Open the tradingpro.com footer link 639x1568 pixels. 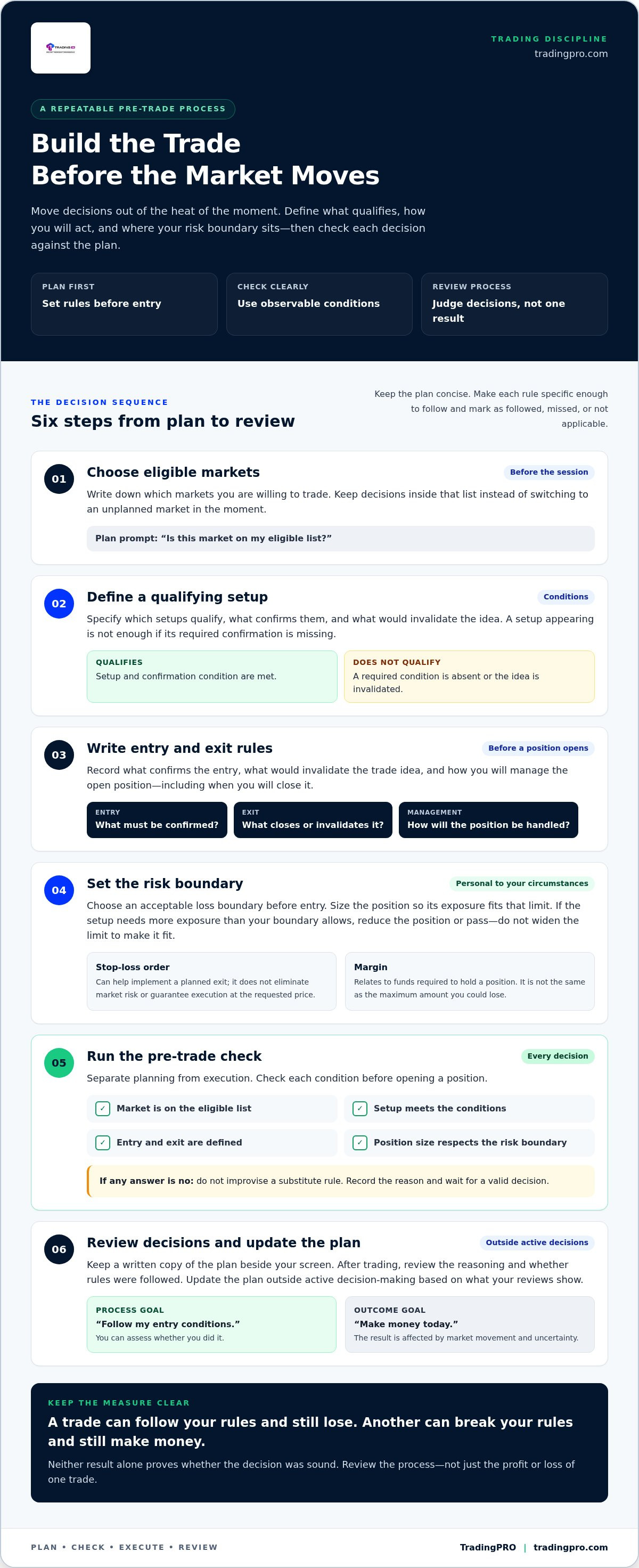pyautogui.click(x=570, y=1547)
